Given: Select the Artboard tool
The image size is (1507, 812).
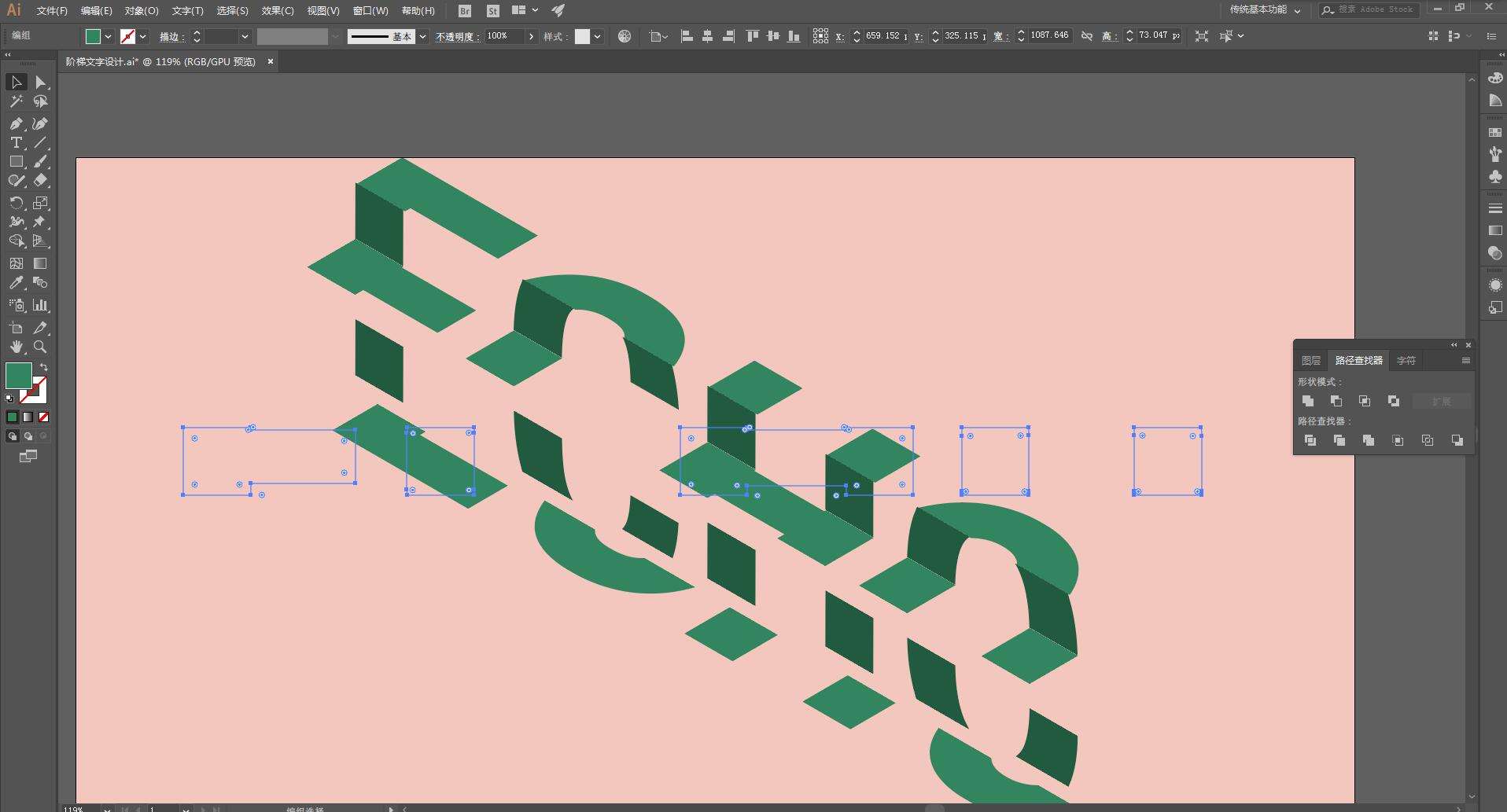Looking at the screenshot, I should pyautogui.click(x=16, y=328).
